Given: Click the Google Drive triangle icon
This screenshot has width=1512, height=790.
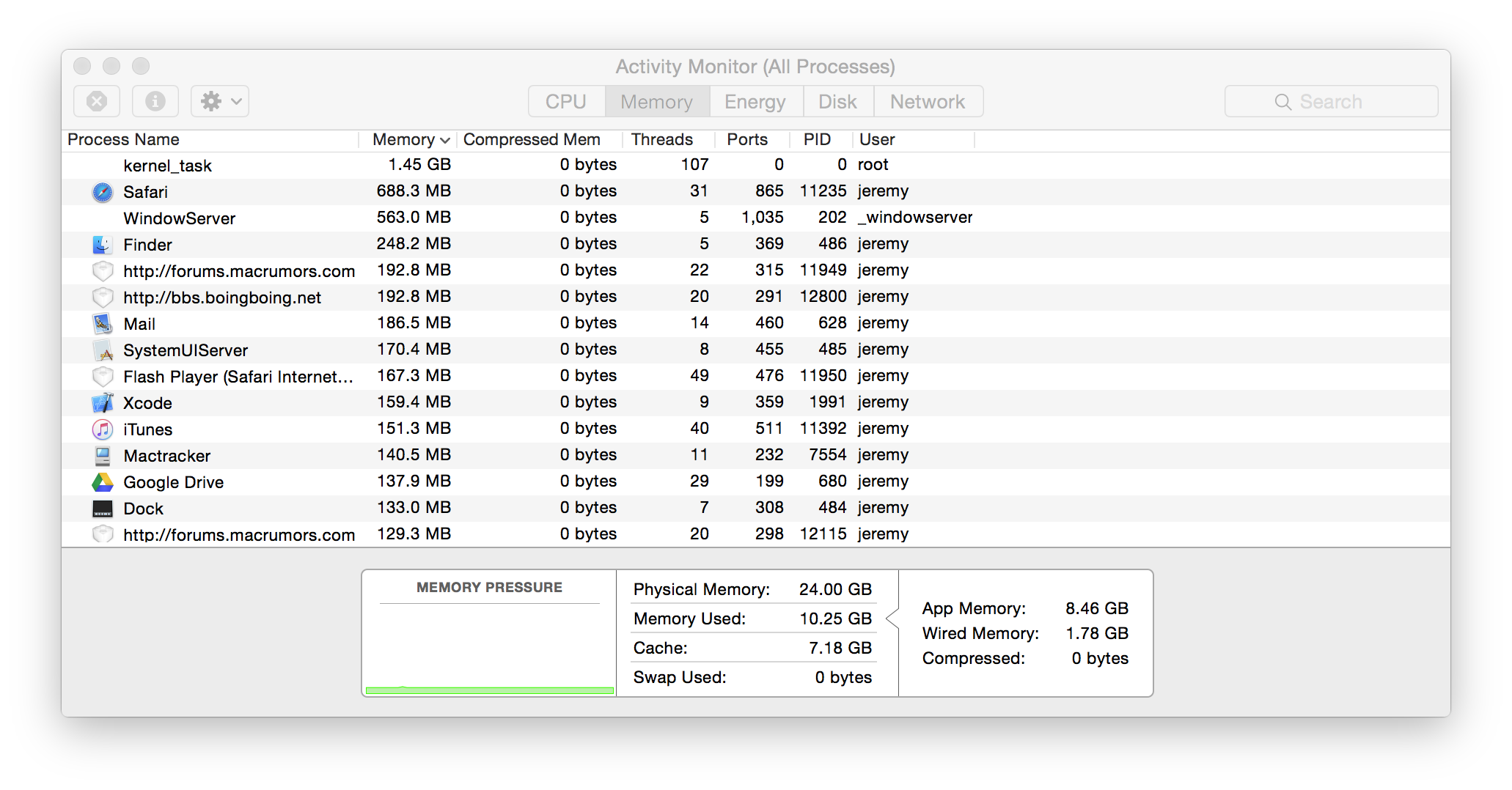Looking at the screenshot, I should pos(103,482).
